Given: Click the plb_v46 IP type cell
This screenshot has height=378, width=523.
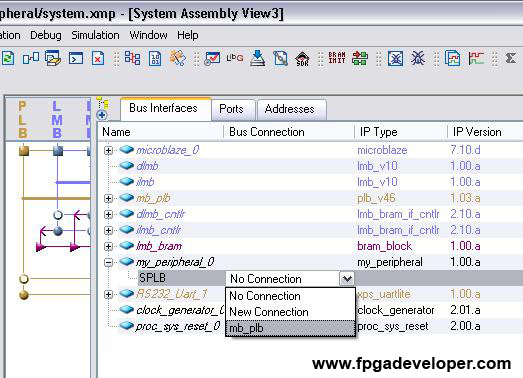Looking at the screenshot, I should click(376, 198).
